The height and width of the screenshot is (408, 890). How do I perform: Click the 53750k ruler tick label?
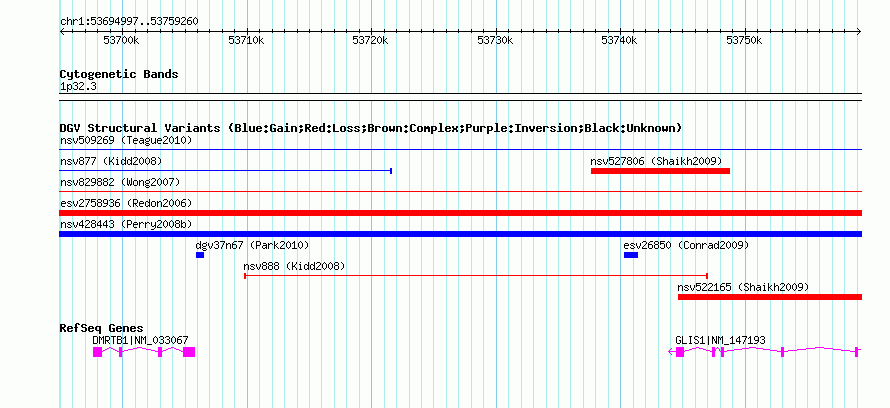click(744, 41)
